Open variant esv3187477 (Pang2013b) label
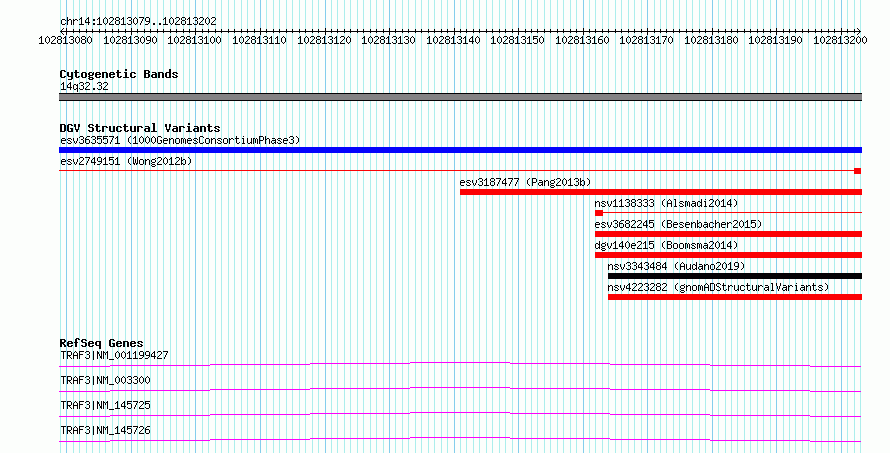 tap(525, 182)
